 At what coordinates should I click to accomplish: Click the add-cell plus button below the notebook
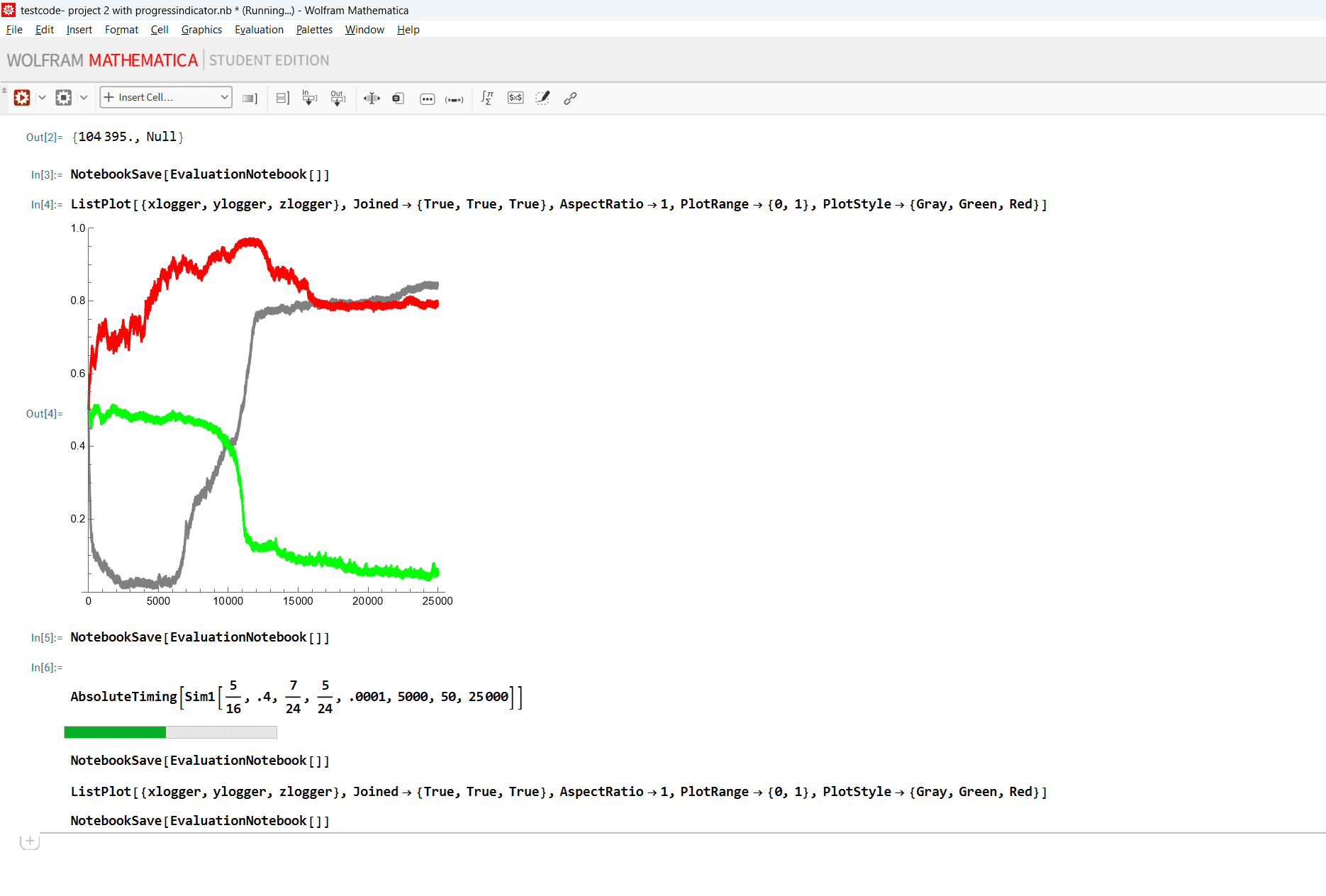point(30,842)
